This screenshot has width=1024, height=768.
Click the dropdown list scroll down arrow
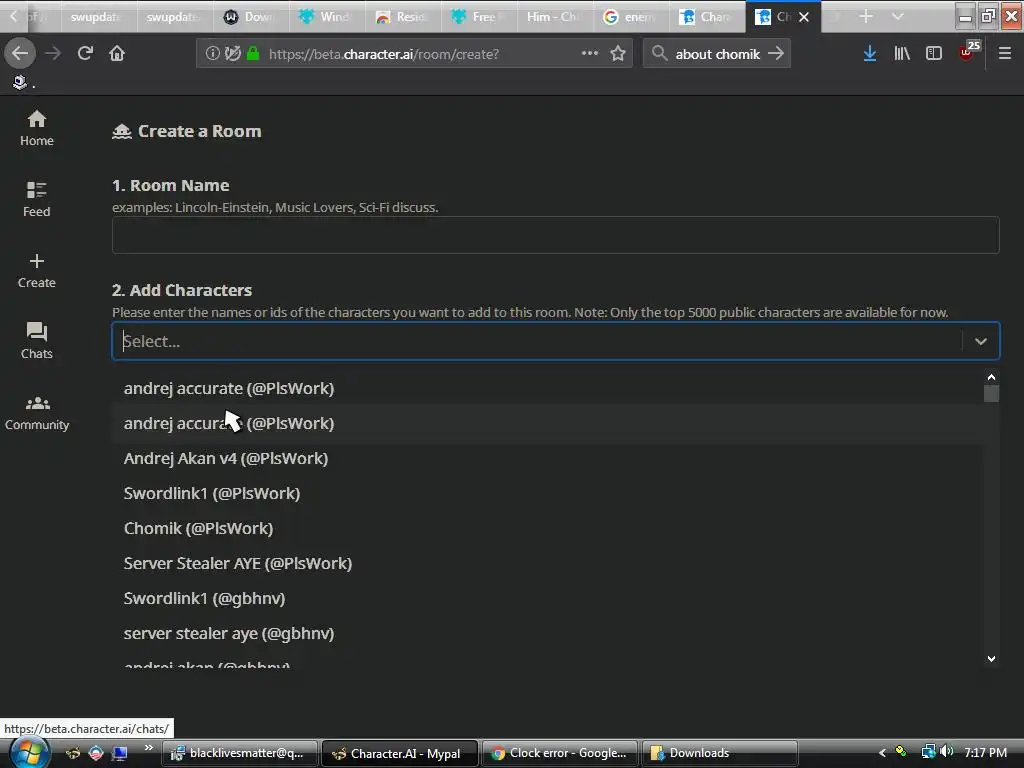pos(991,659)
